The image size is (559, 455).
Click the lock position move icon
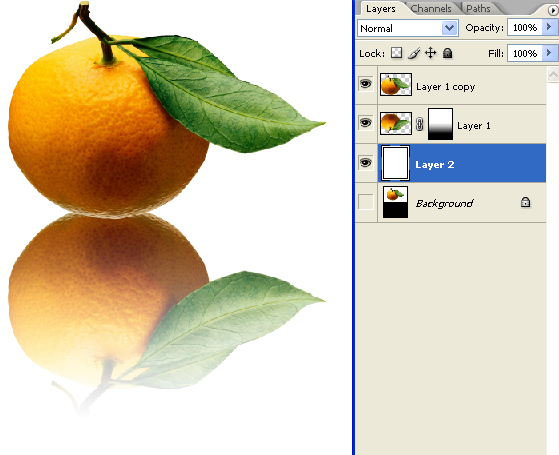431,53
